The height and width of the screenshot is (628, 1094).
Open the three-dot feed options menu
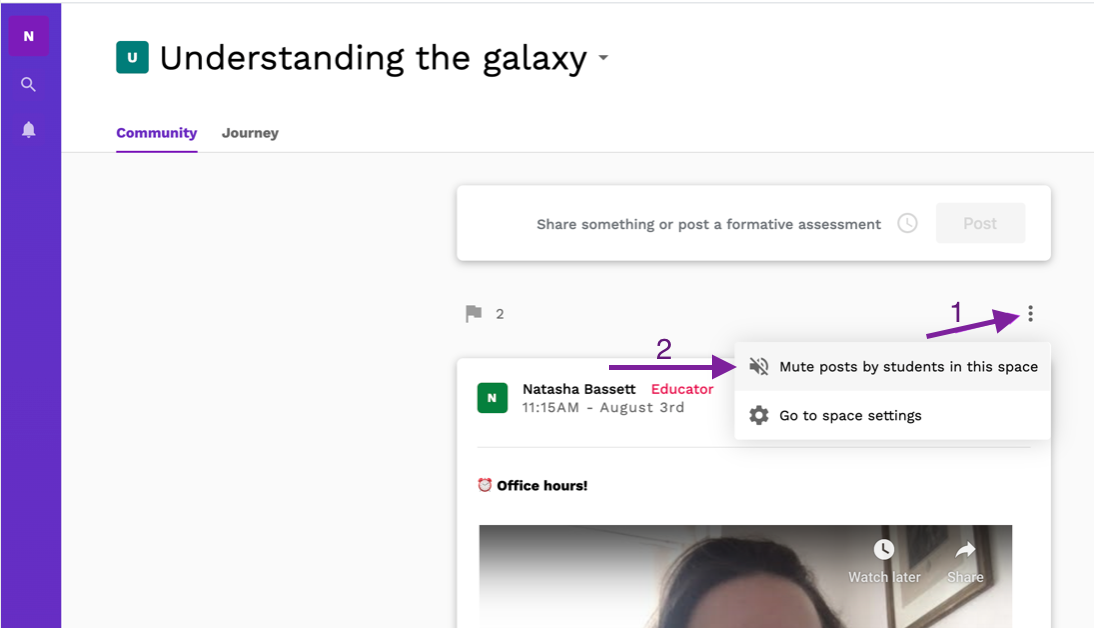(1031, 313)
